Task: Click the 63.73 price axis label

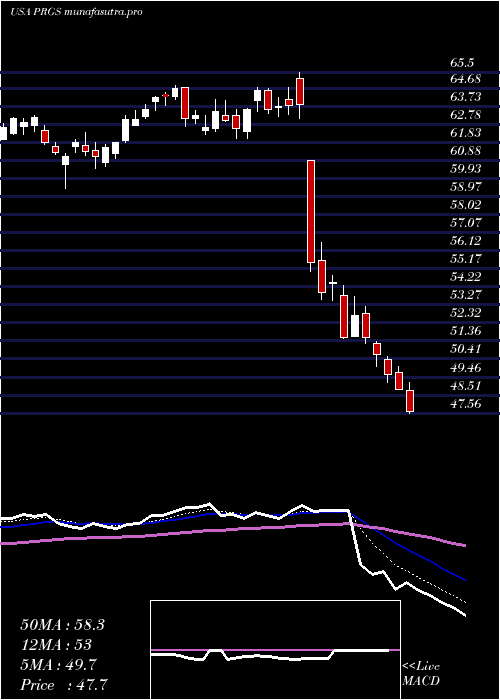Action: click(x=466, y=97)
